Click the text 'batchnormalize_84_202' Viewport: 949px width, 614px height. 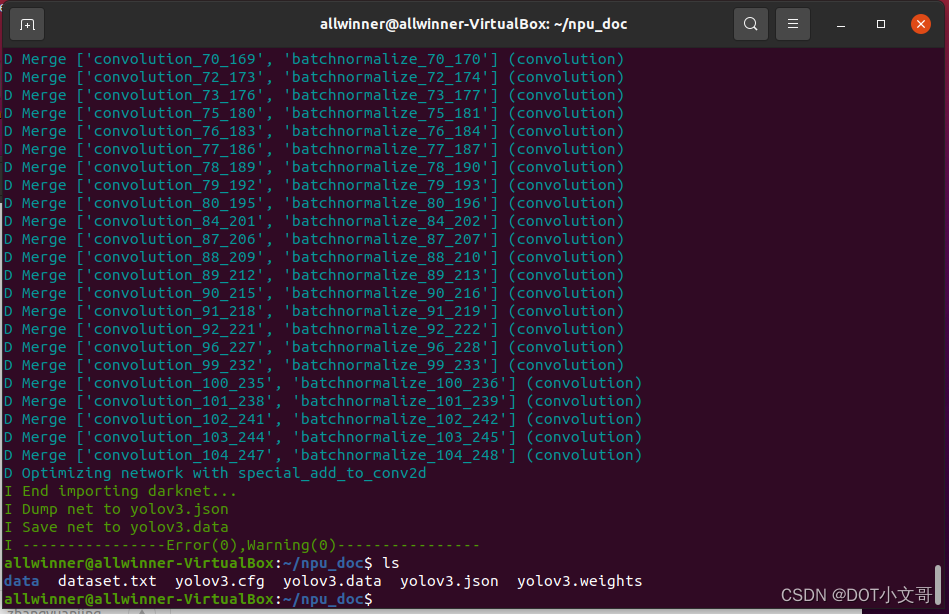coord(386,222)
